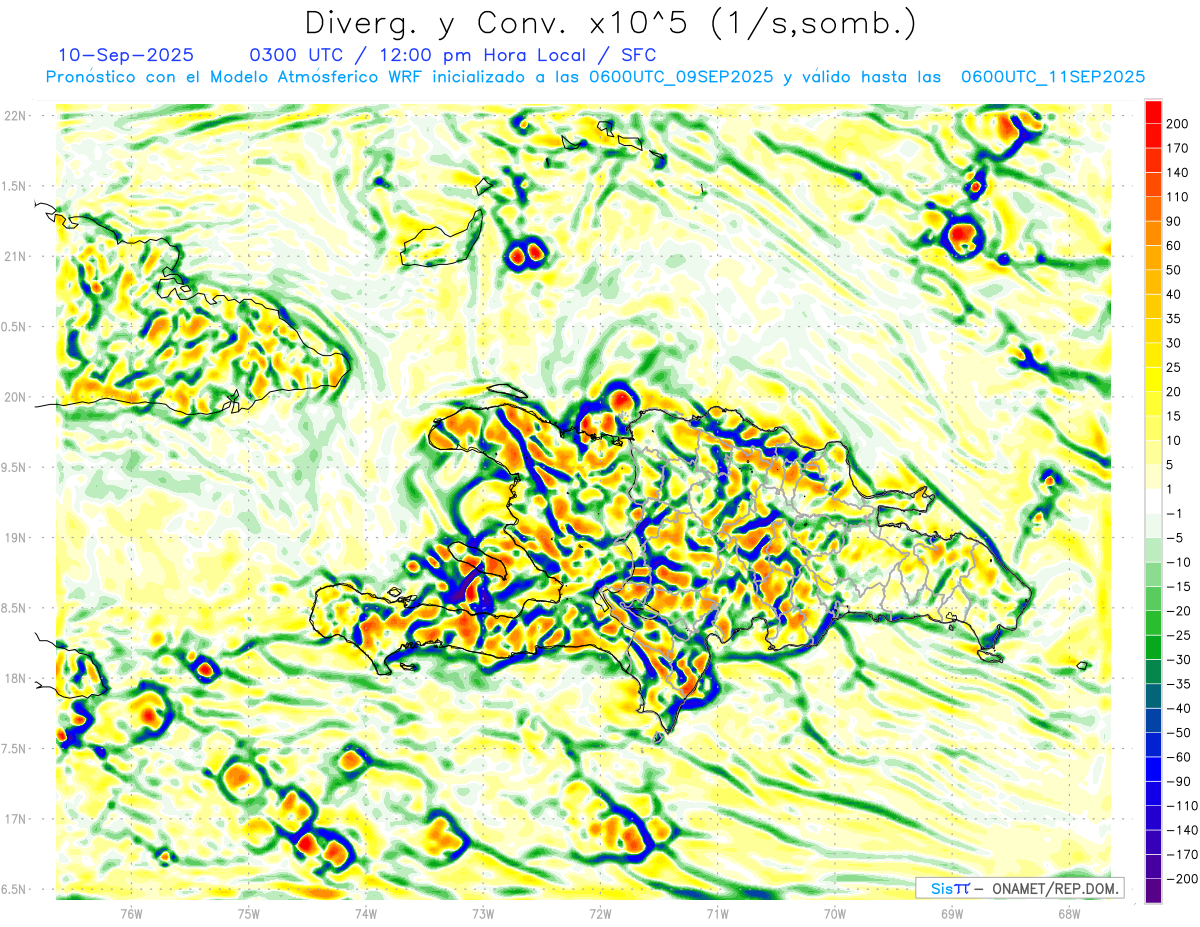Click the "-110" color scale value
Screen dimensions: 1200x927
tap(1180, 805)
